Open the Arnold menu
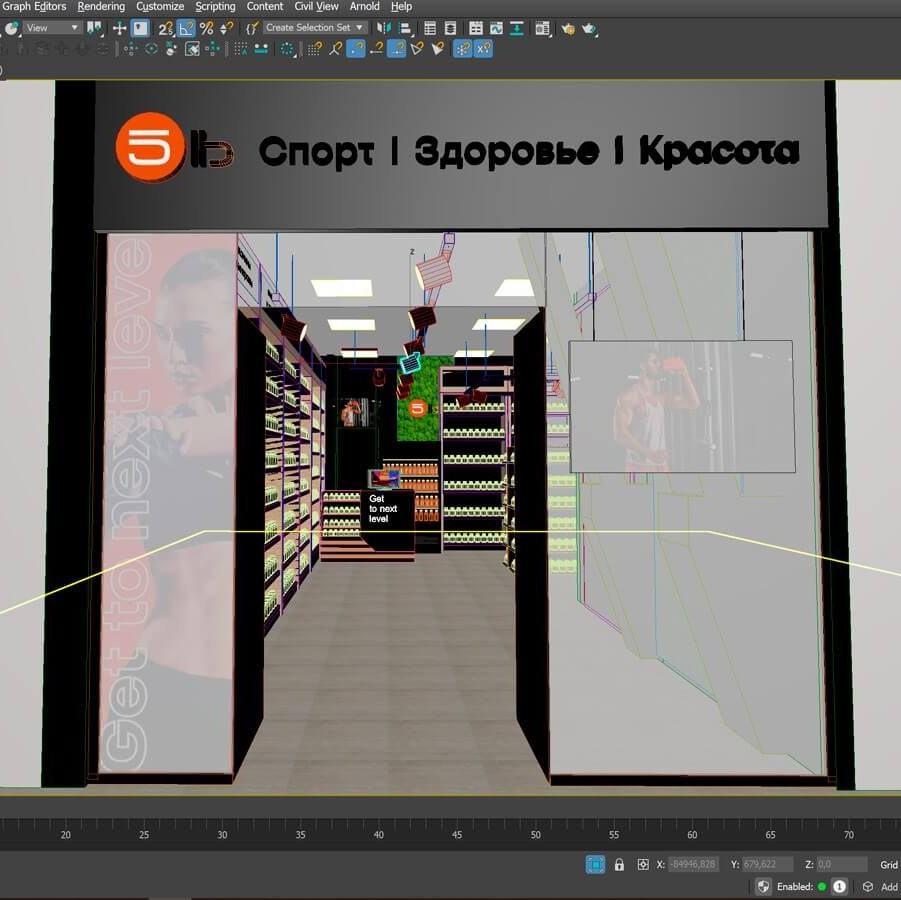The image size is (901, 900). point(364,6)
